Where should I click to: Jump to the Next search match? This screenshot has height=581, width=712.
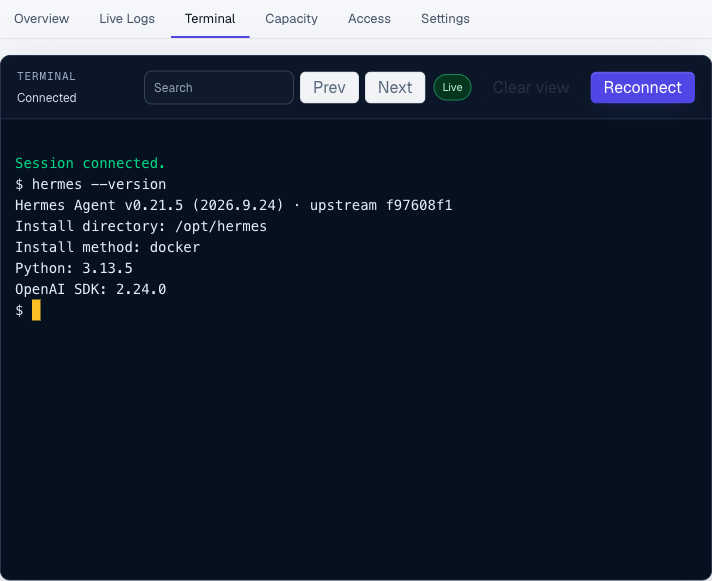[395, 88]
